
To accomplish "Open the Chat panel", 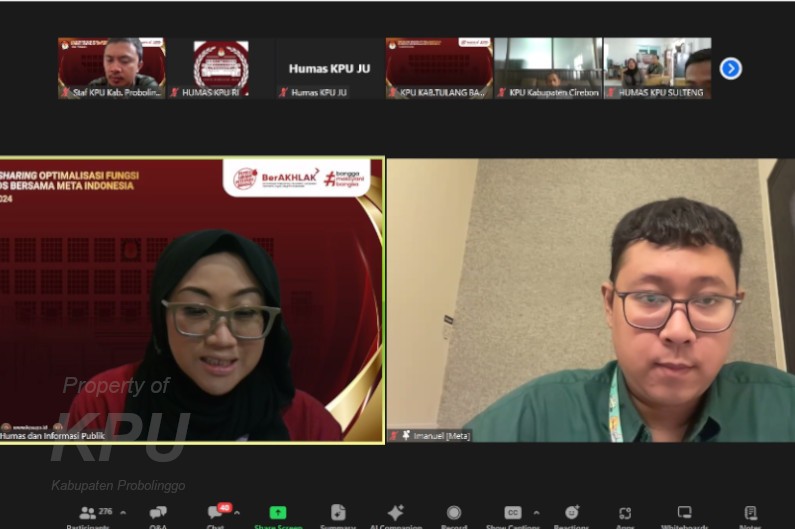I will tap(217, 513).
